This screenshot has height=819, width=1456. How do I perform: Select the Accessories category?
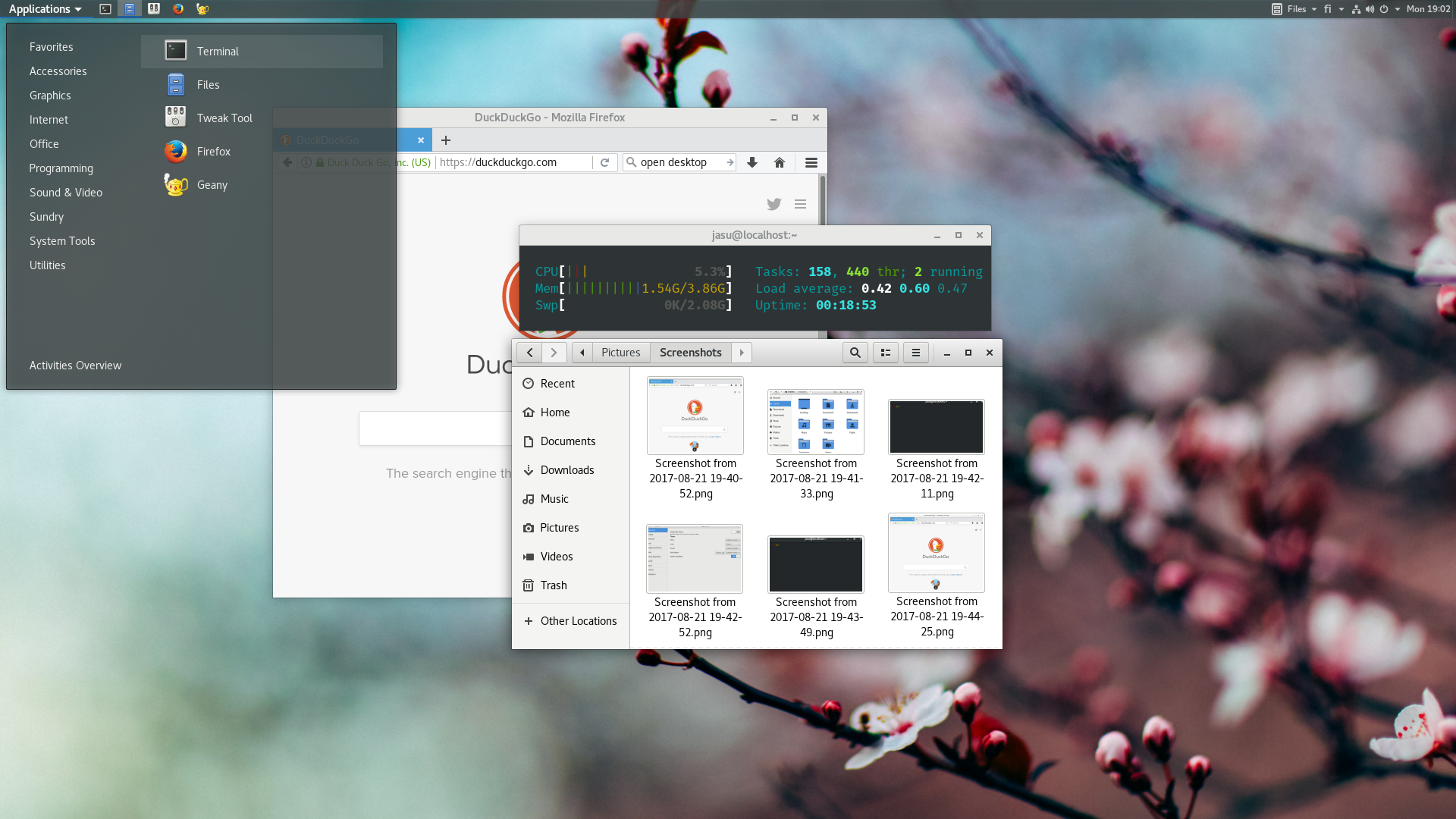click(x=58, y=71)
